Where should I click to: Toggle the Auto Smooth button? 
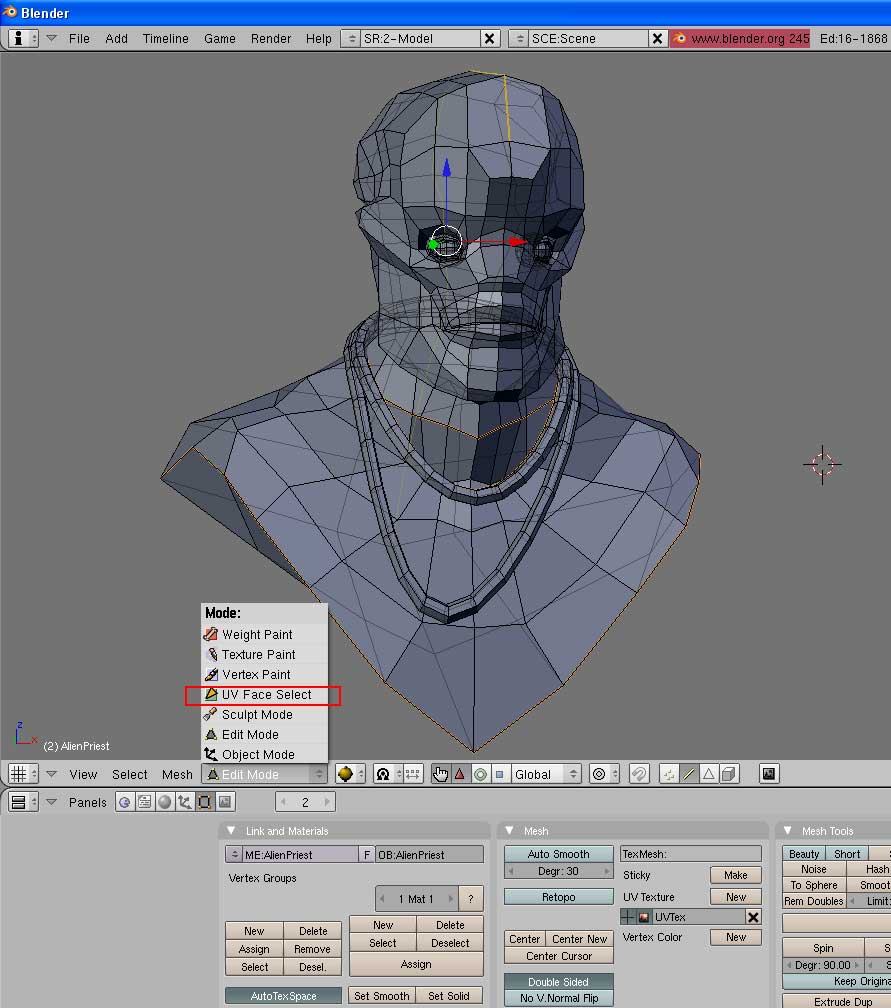pyautogui.click(x=558, y=854)
